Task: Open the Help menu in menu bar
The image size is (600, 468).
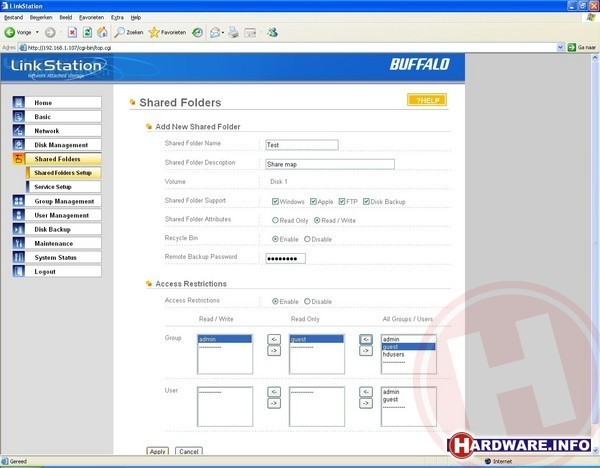Action: pyautogui.click(x=136, y=18)
